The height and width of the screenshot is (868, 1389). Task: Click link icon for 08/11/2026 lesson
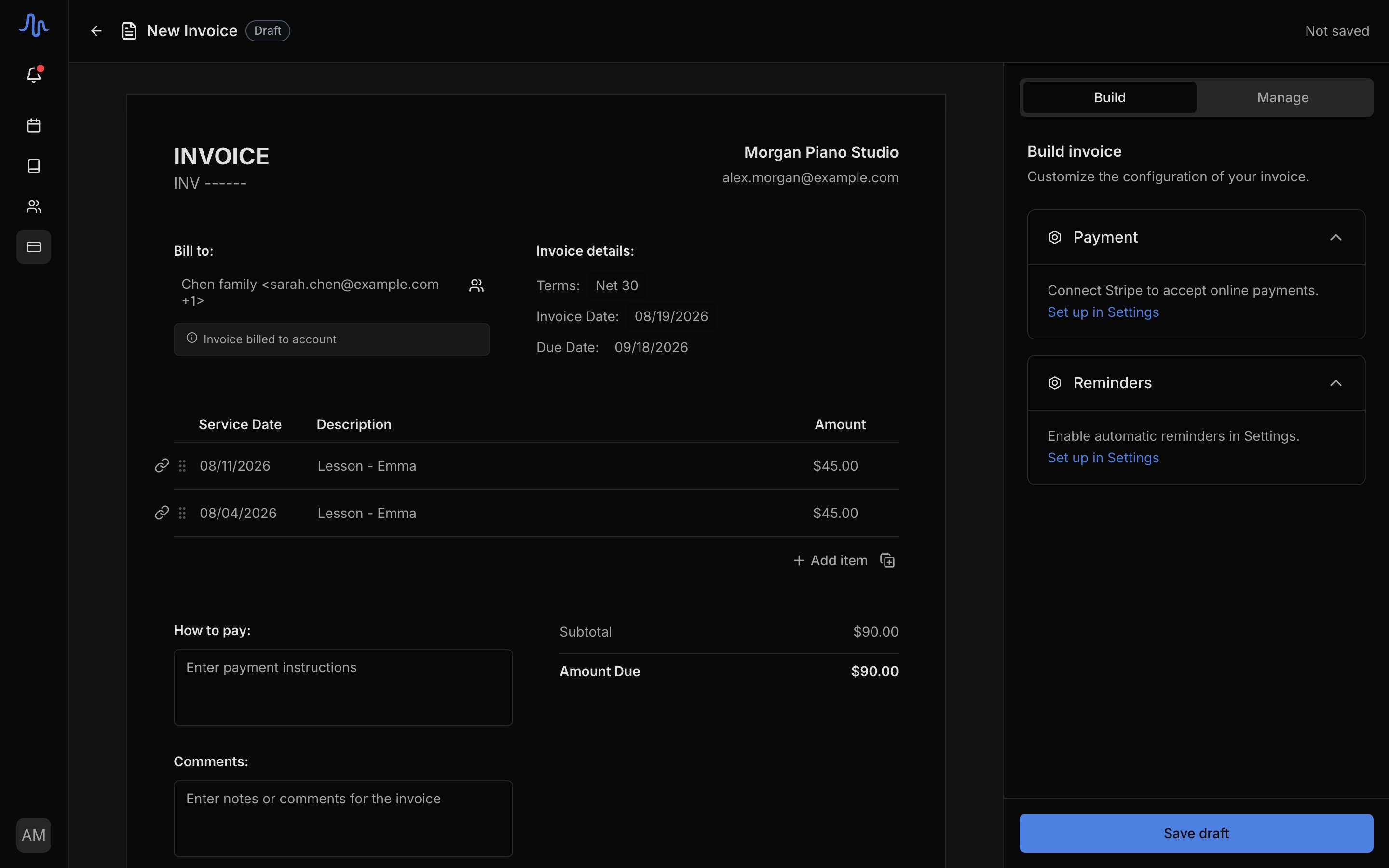162,465
